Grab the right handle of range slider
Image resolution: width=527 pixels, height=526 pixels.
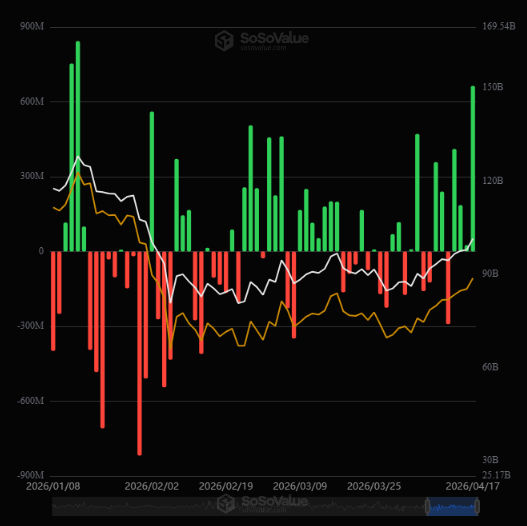coord(477,507)
